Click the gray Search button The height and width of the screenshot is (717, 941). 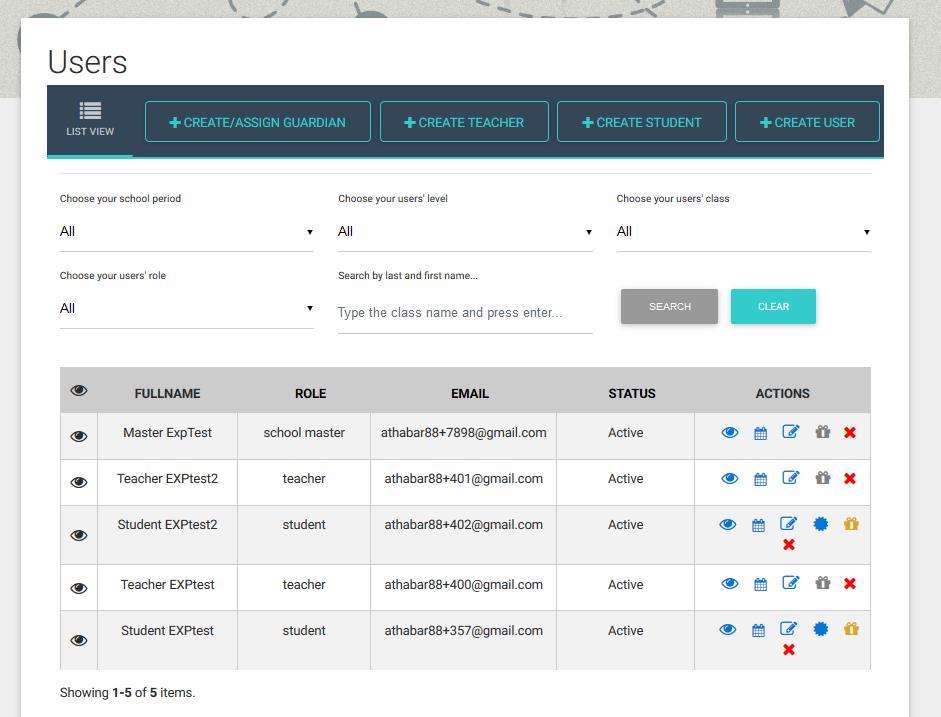tap(669, 307)
